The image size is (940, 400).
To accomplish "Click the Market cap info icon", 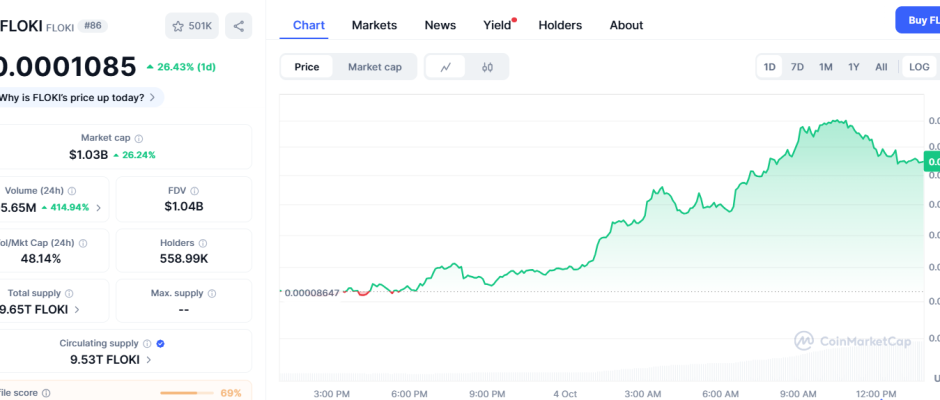I will pyautogui.click(x=139, y=138).
